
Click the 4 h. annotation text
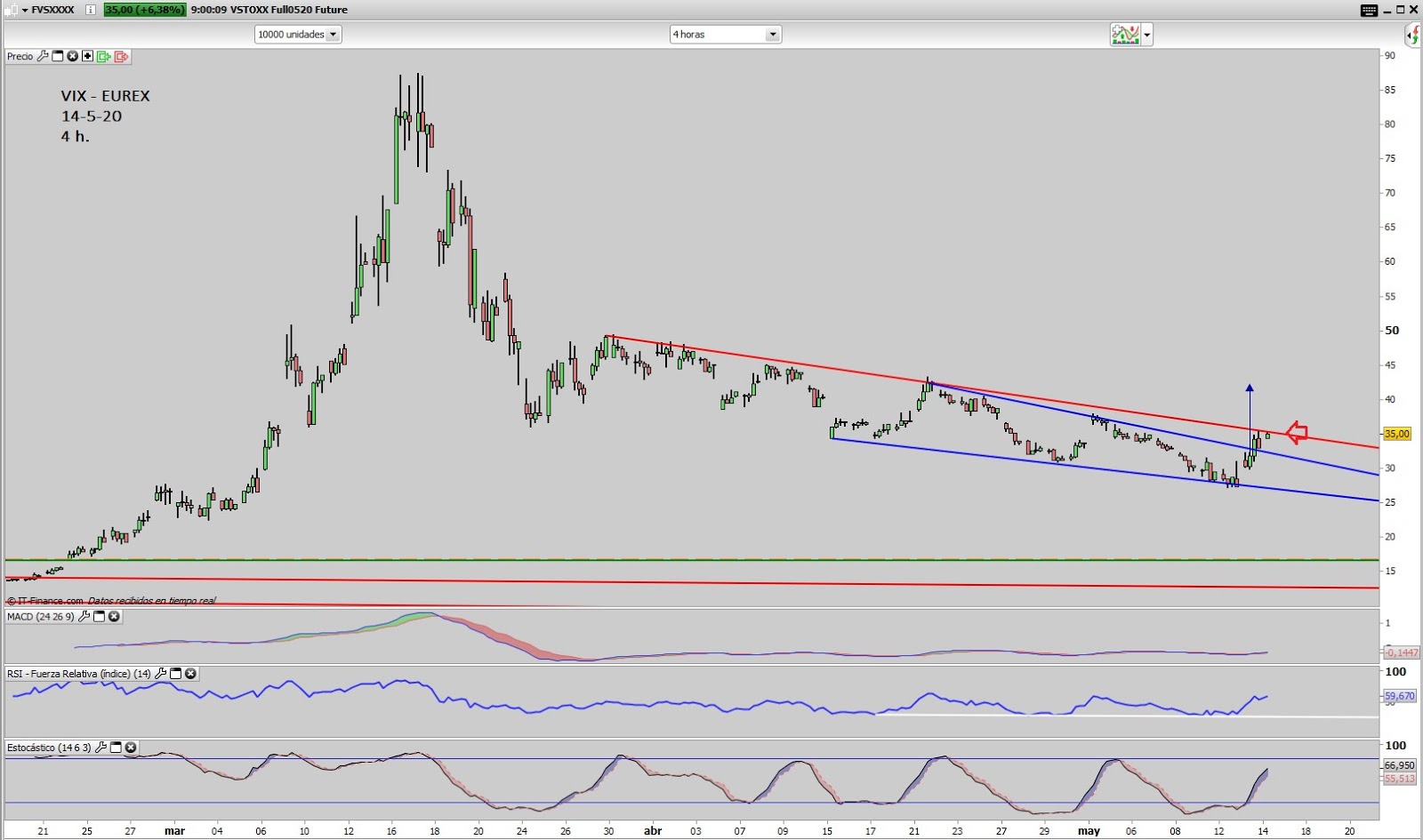(76, 137)
